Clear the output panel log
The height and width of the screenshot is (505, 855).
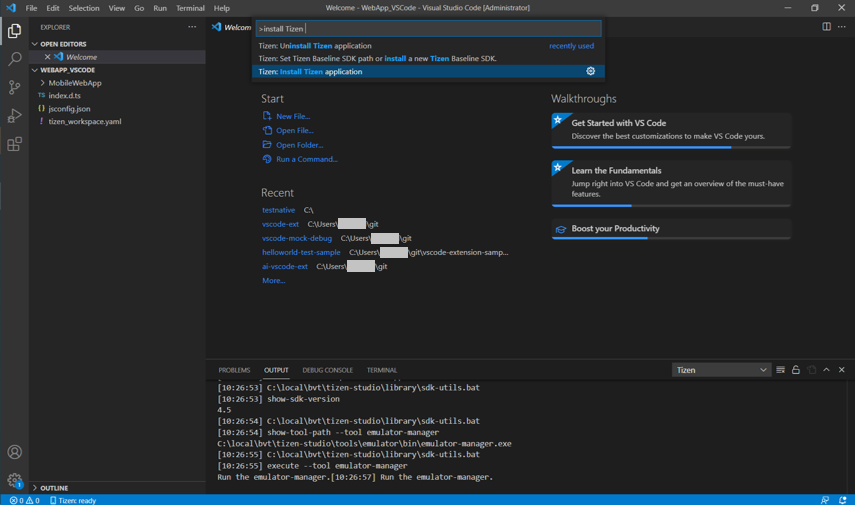click(x=781, y=370)
